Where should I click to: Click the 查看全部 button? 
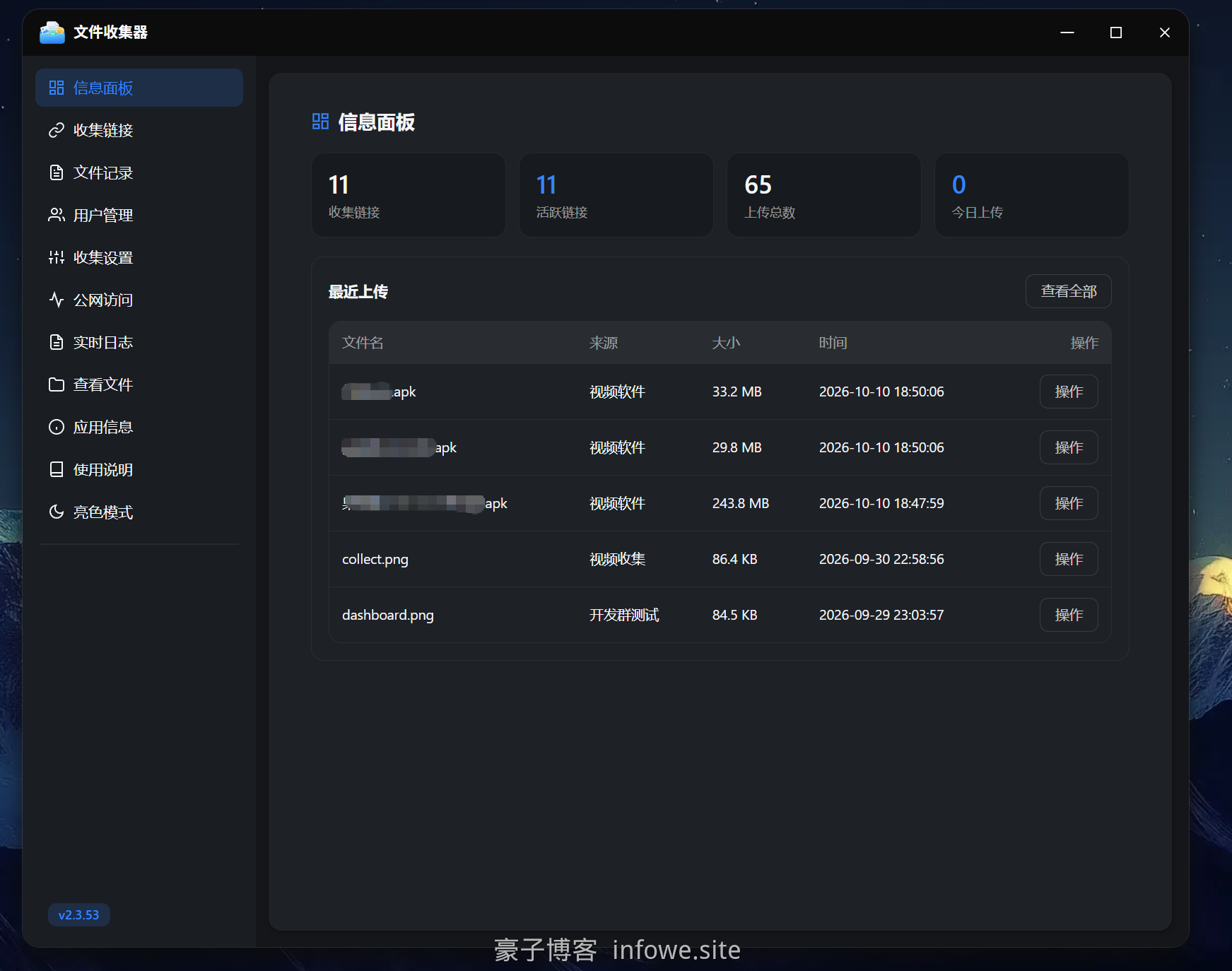(x=1068, y=291)
